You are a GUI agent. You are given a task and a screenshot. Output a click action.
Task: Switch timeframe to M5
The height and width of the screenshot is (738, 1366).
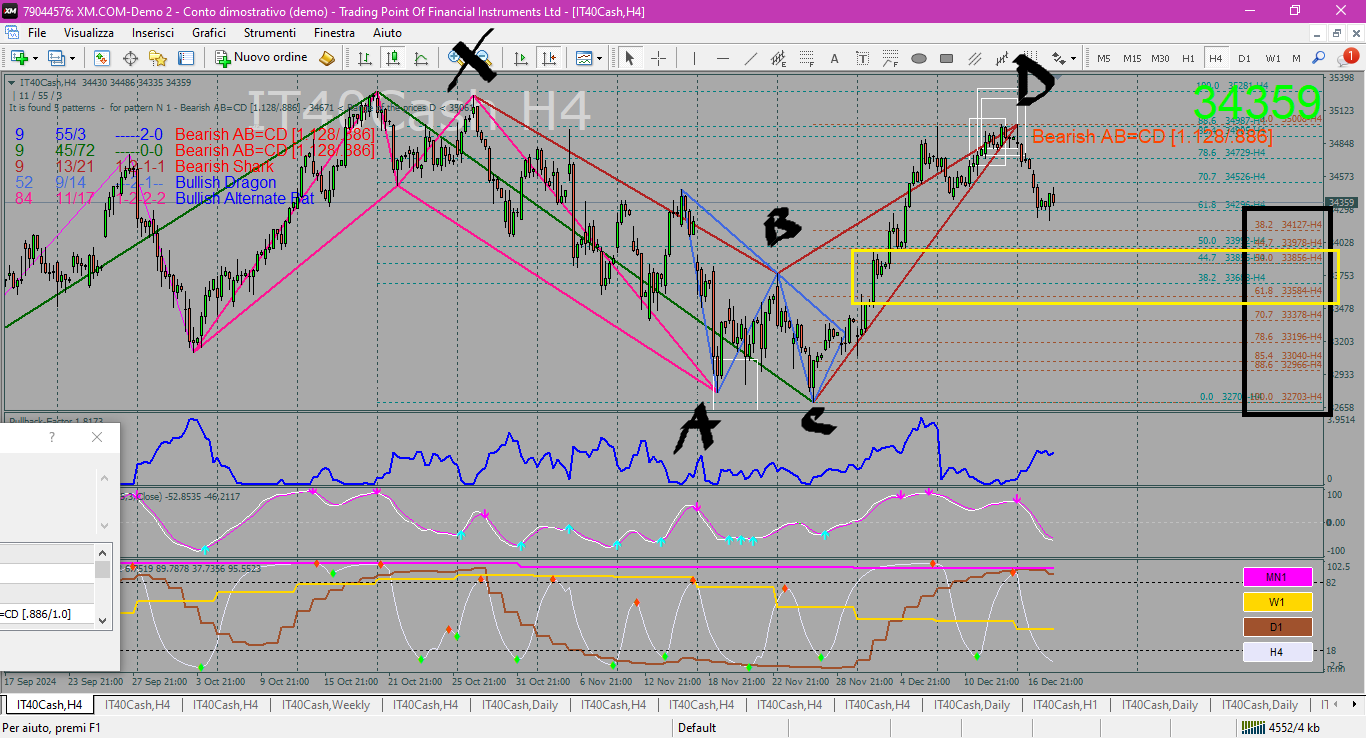click(x=1104, y=58)
